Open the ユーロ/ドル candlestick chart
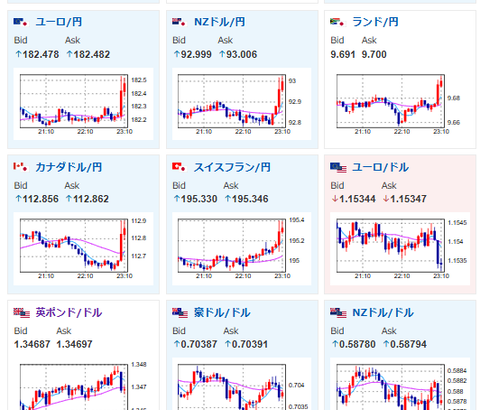The image size is (480, 410). [400, 249]
